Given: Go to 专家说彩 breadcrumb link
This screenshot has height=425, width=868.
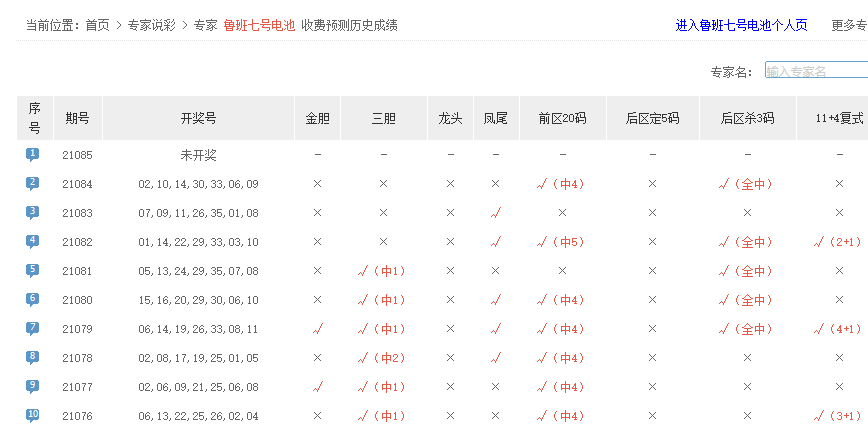Looking at the screenshot, I should point(151,25).
